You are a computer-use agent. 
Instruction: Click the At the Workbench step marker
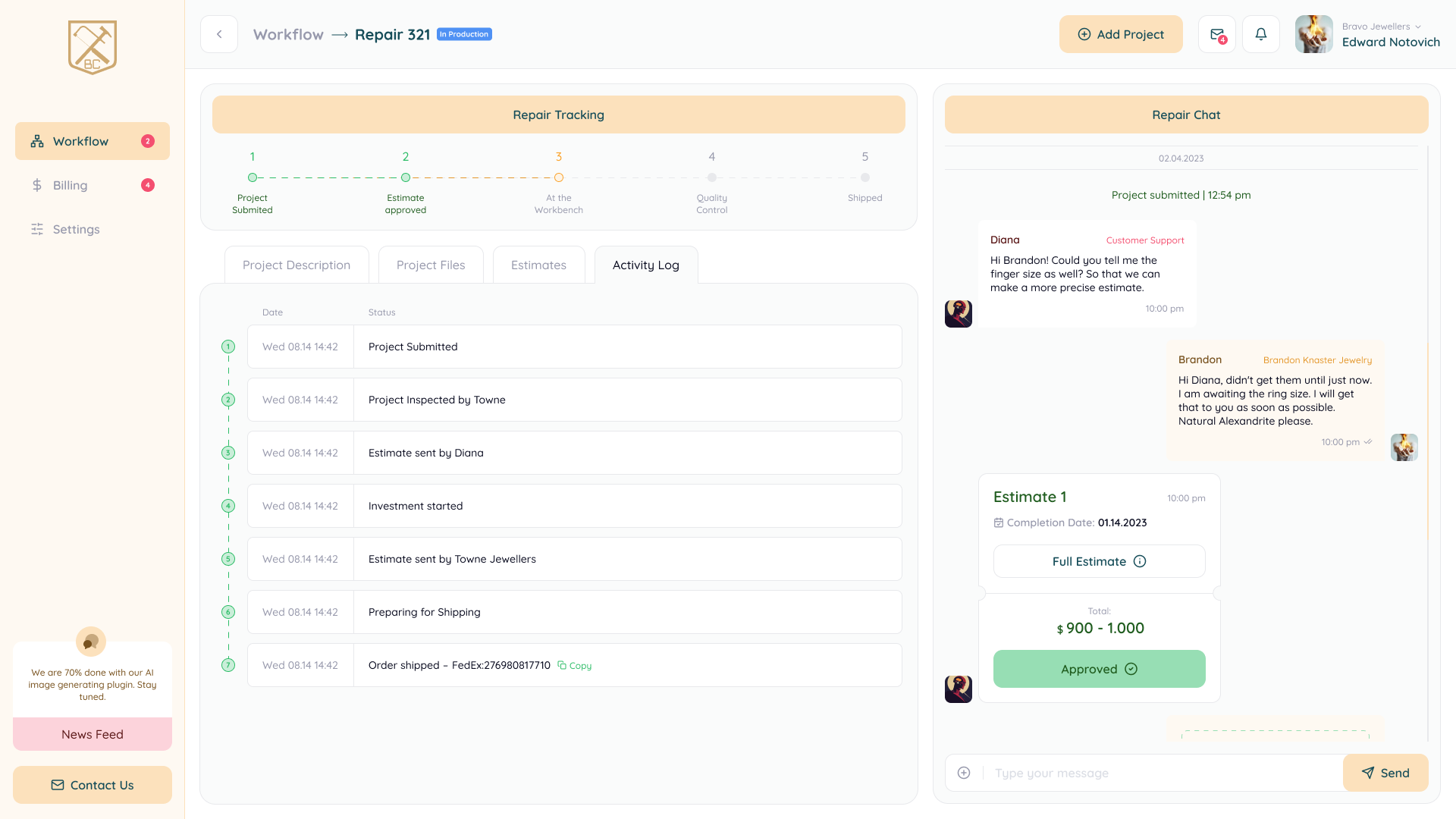559,177
